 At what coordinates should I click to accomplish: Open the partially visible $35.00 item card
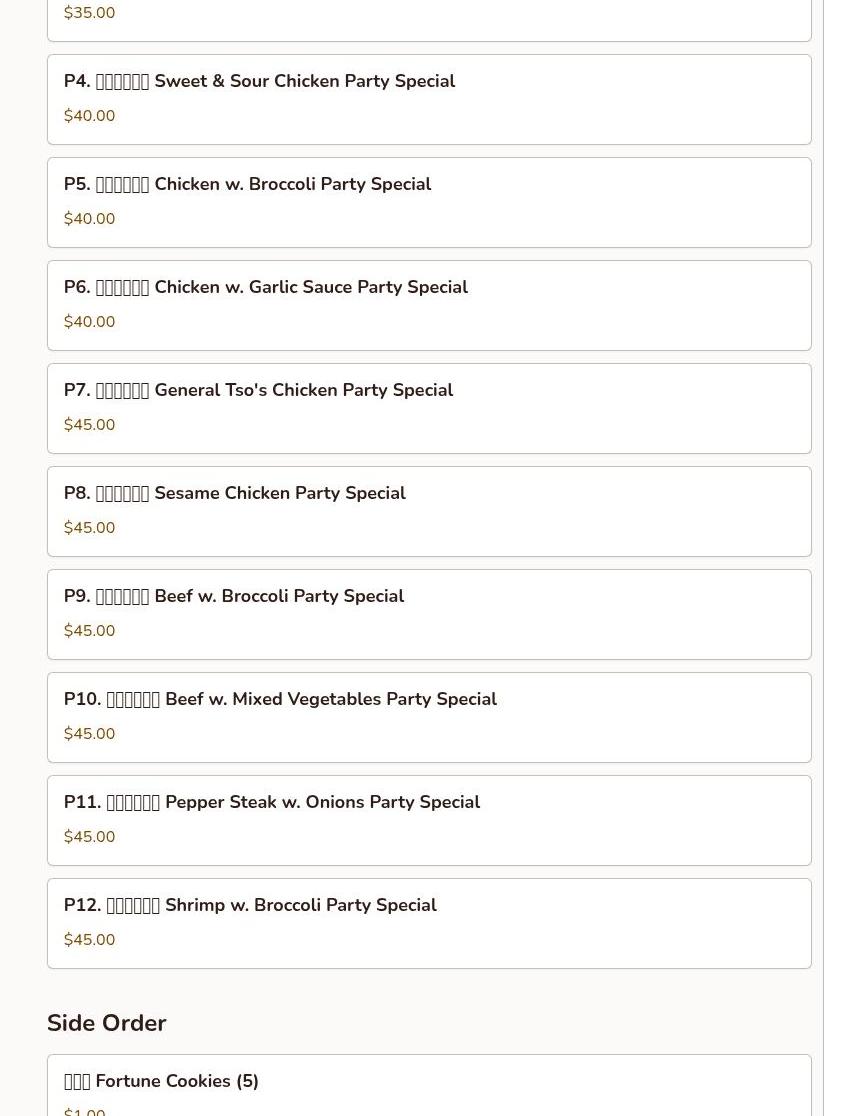[x=428, y=18]
